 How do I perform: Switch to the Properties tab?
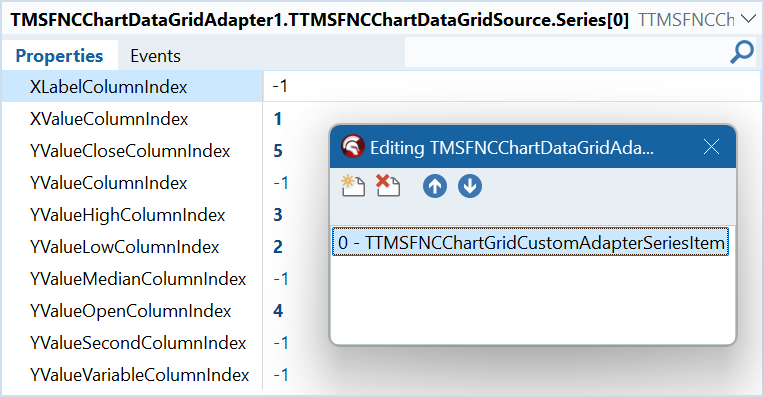(59, 56)
